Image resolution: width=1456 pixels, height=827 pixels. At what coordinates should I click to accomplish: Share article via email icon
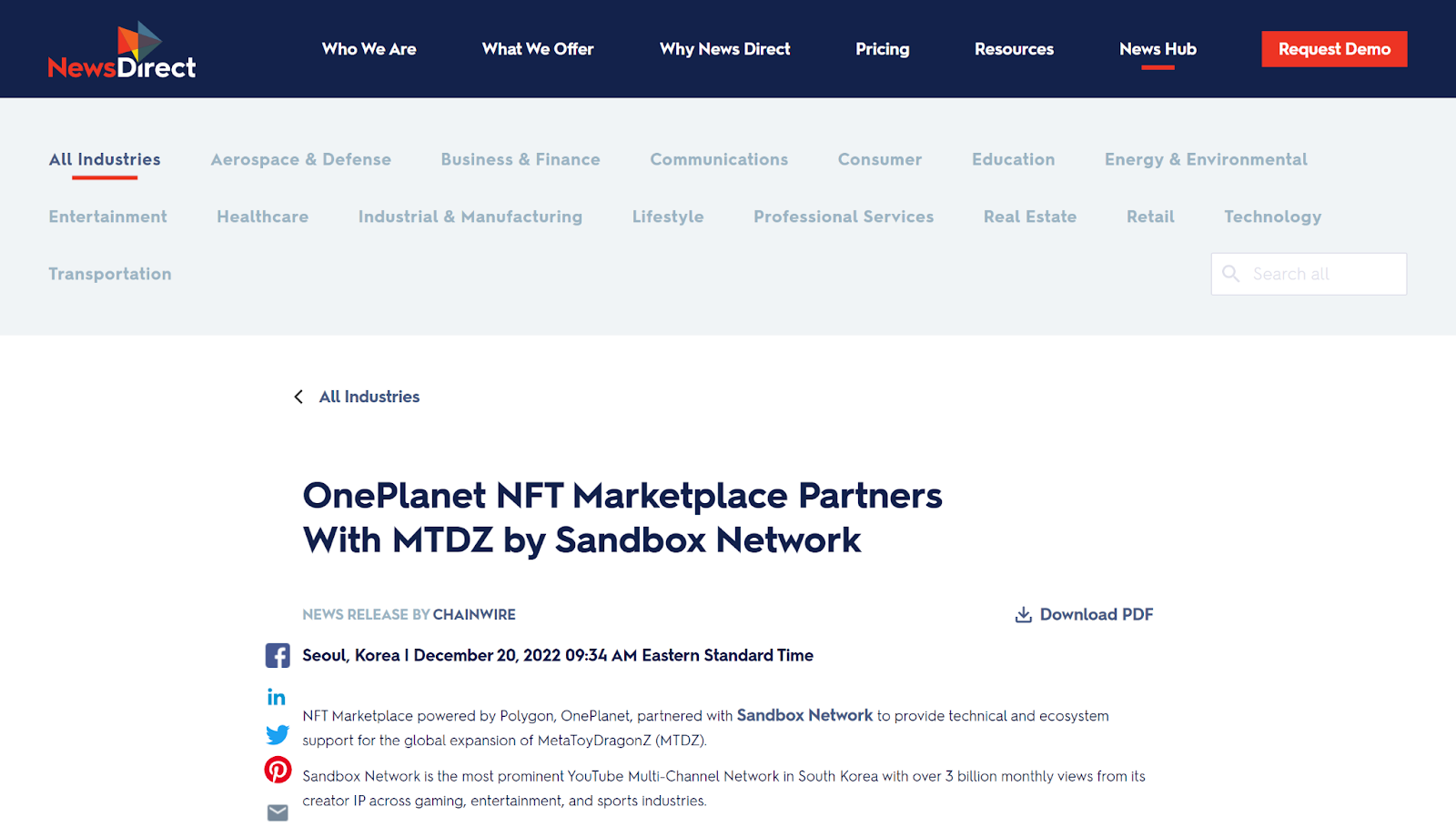(278, 812)
